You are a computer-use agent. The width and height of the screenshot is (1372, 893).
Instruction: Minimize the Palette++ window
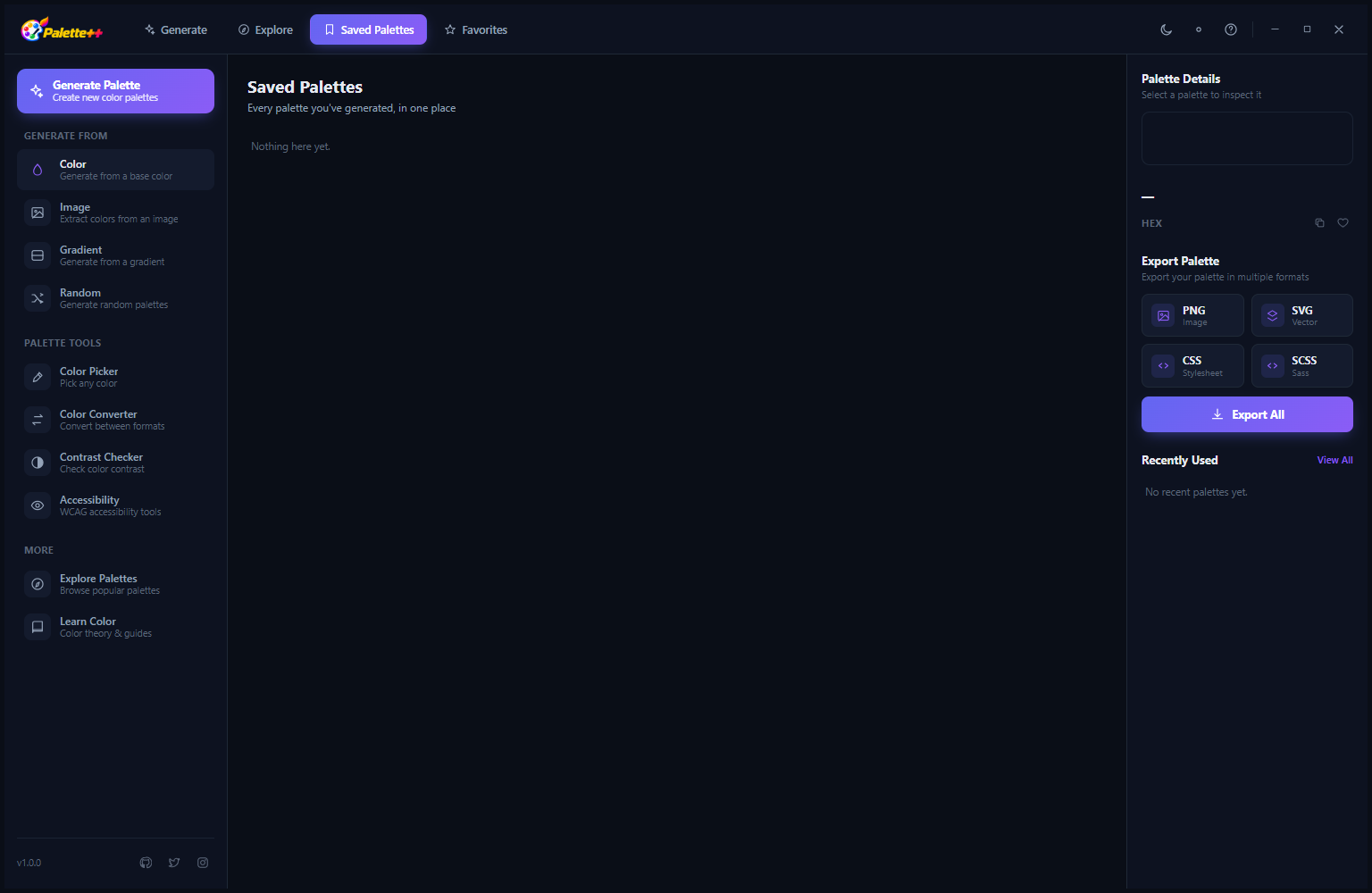click(1275, 29)
